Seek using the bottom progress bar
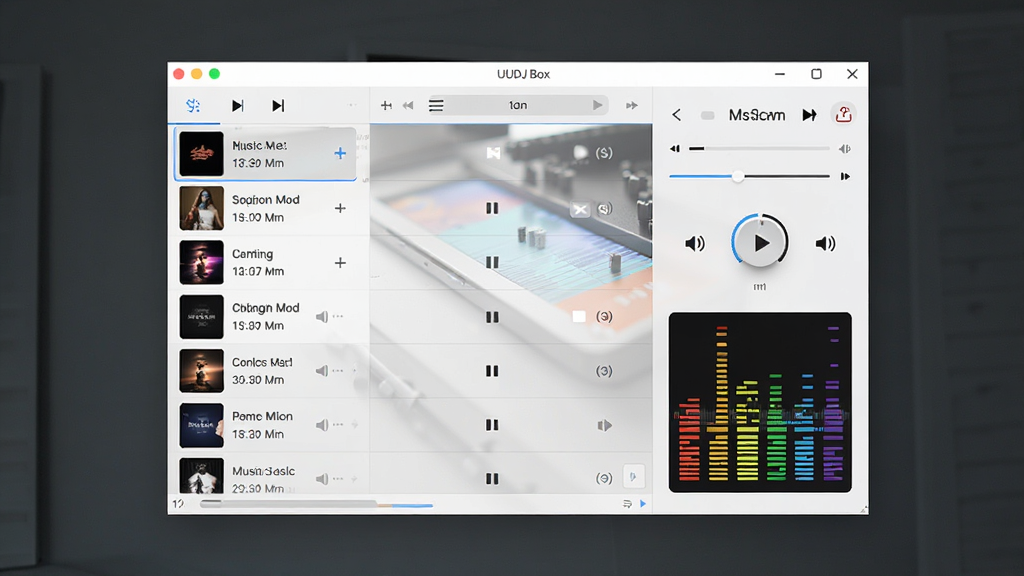1024x576 pixels. tap(317, 504)
